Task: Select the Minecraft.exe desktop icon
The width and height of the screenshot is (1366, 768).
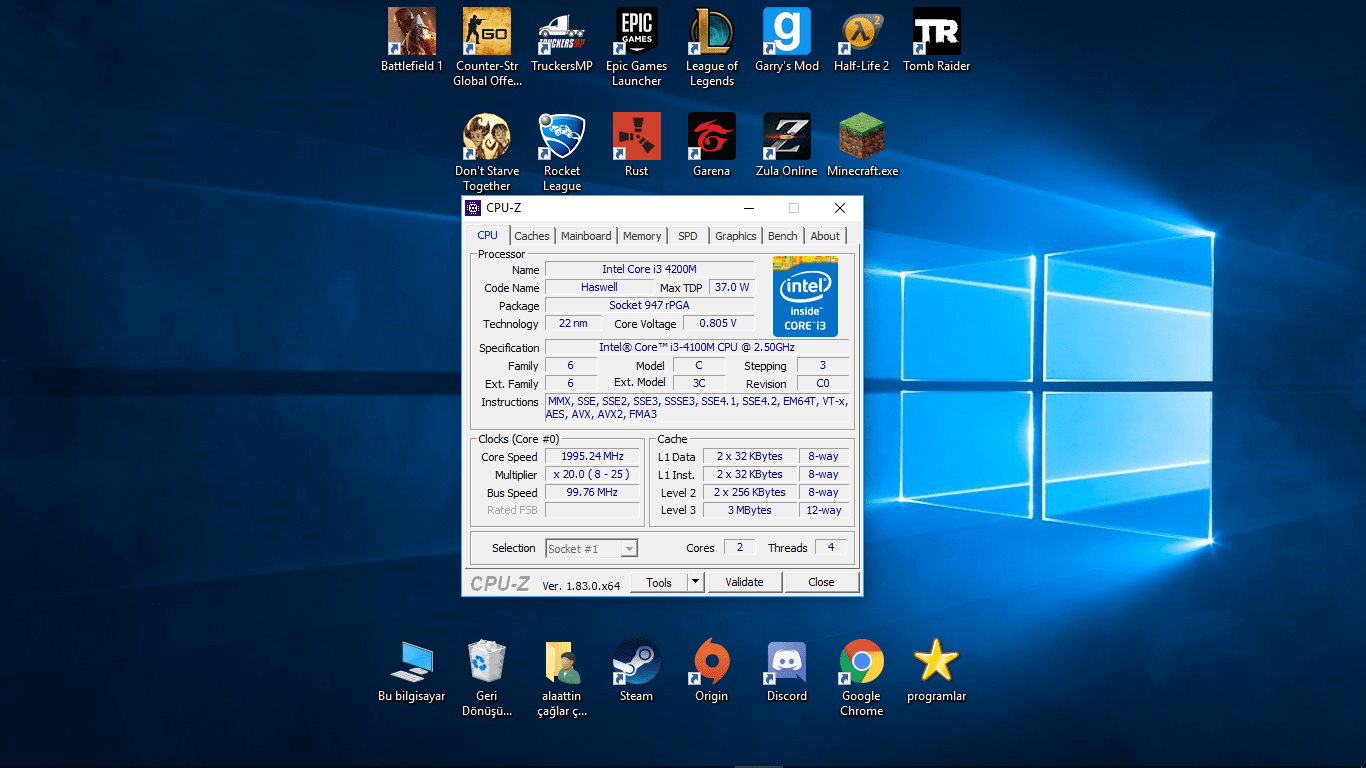Action: (x=862, y=137)
